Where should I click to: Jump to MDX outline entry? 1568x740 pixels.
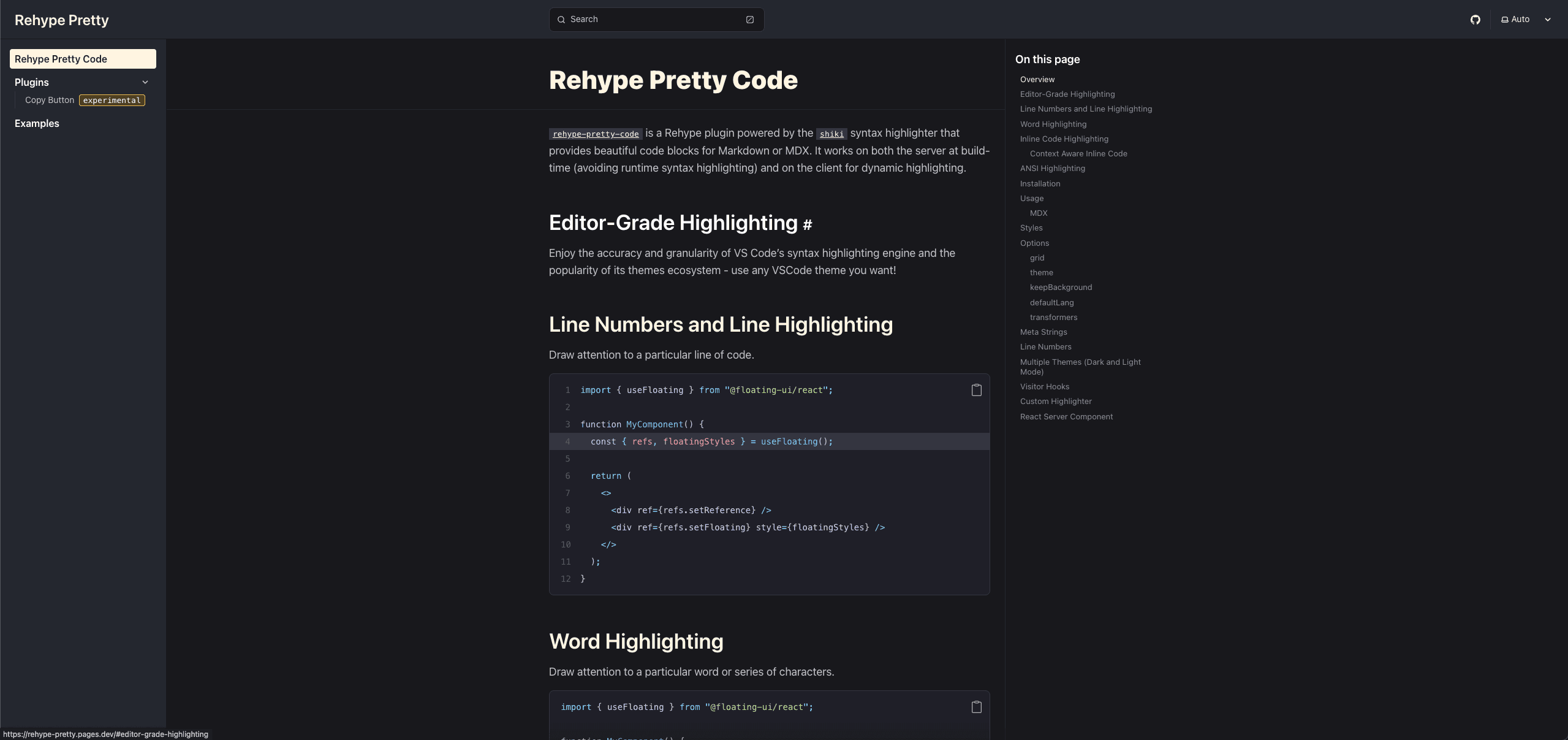pyautogui.click(x=1038, y=213)
